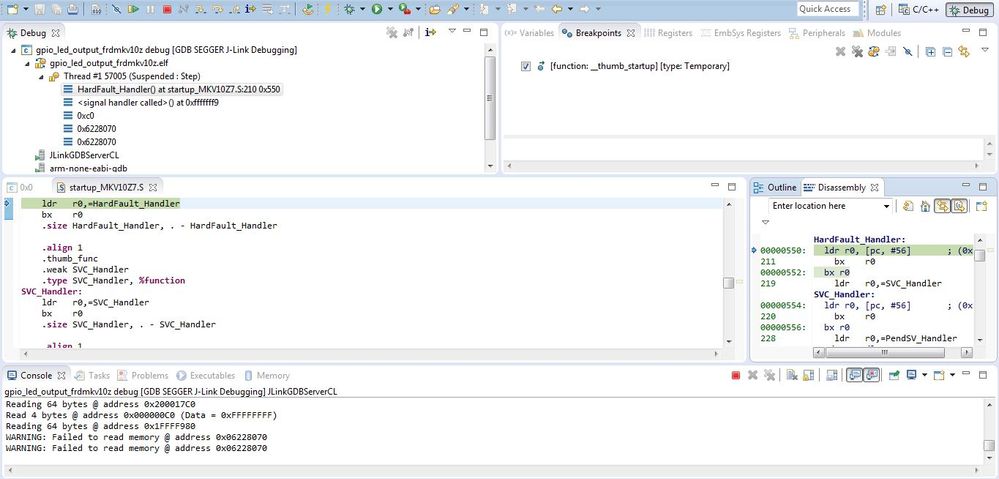Open dropdown next to Run icon
Image resolution: width=999 pixels, height=479 pixels.
click(390, 9)
